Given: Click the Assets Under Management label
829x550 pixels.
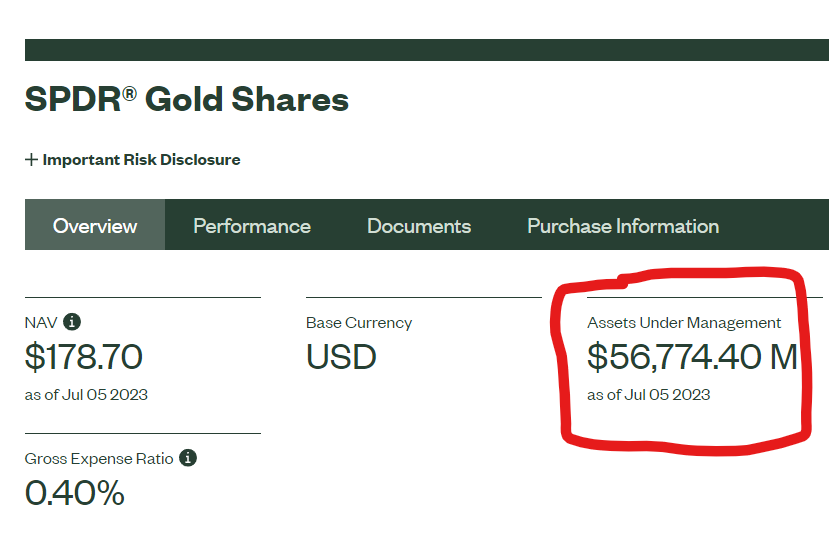Looking at the screenshot, I should click(x=684, y=323).
